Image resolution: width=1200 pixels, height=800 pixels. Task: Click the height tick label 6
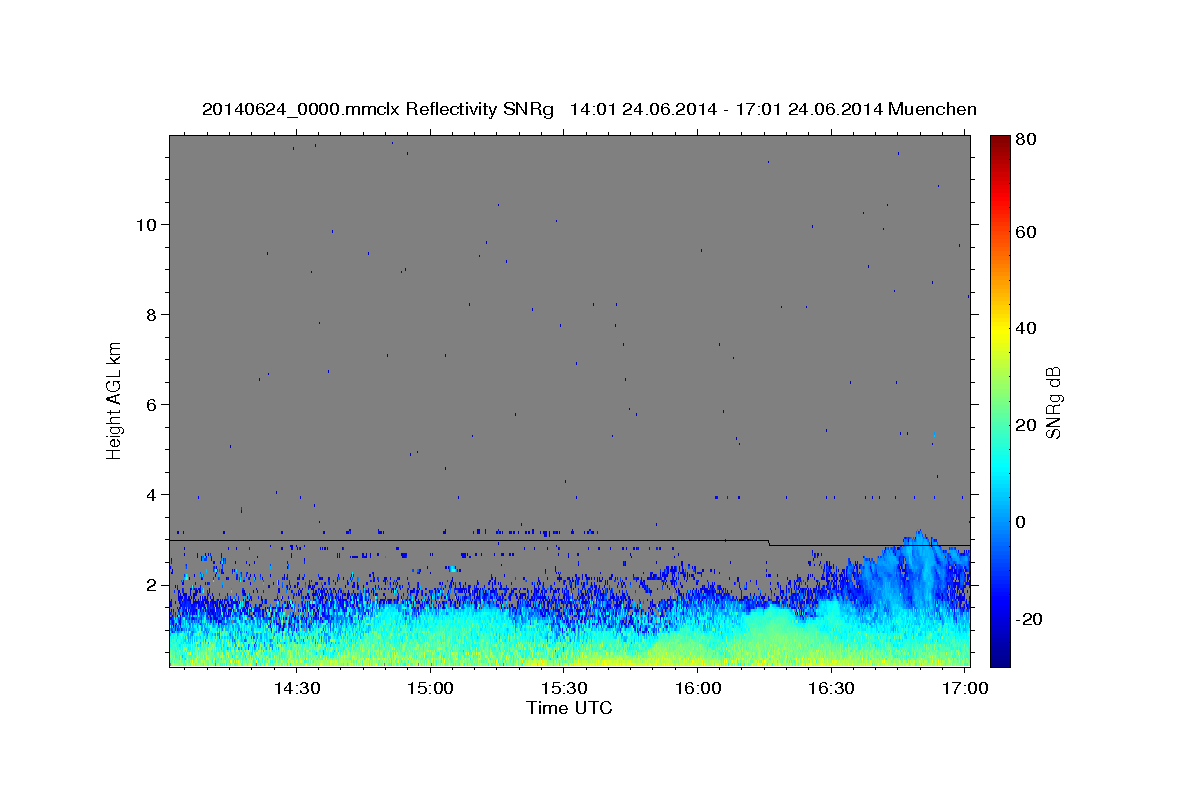[x=153, y=405]
